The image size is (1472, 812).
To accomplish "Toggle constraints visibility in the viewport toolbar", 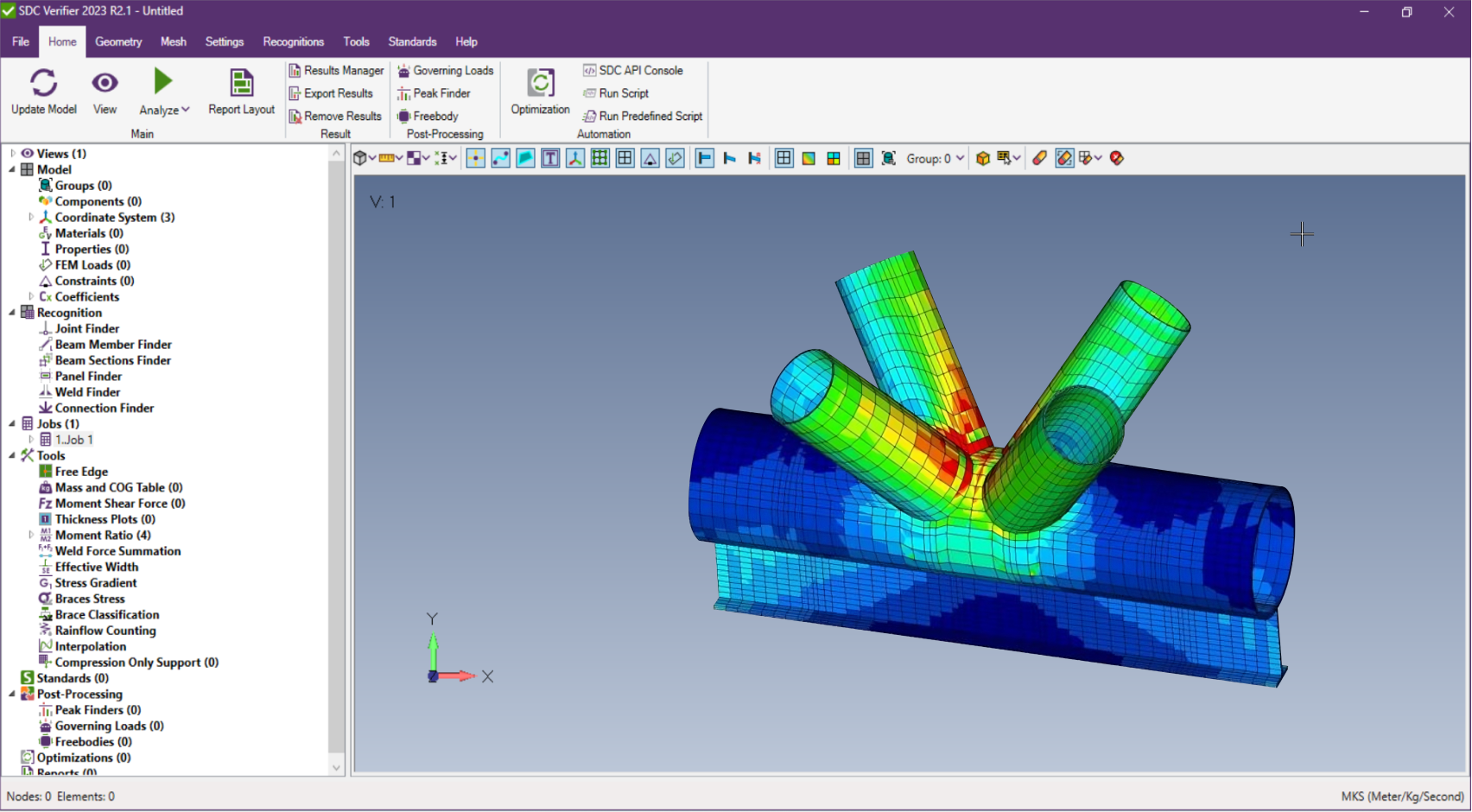I will [x=650, y=158].
